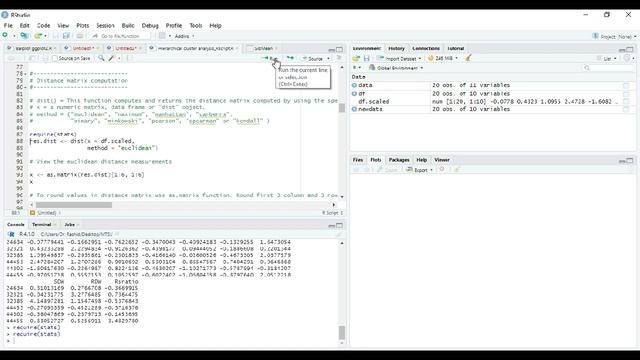Open the File menu
Screen dimensions: 640x360
[8, 25]
